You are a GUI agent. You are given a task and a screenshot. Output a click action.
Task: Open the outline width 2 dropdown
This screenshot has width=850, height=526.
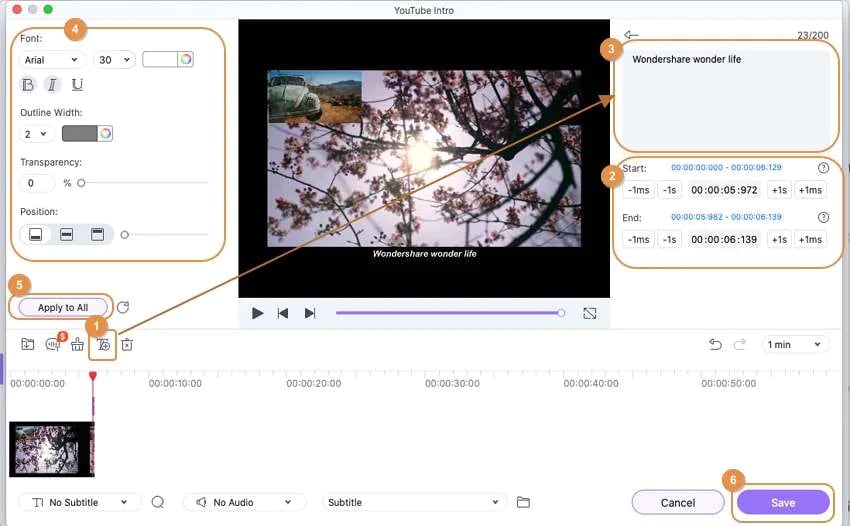click(36, 133)
